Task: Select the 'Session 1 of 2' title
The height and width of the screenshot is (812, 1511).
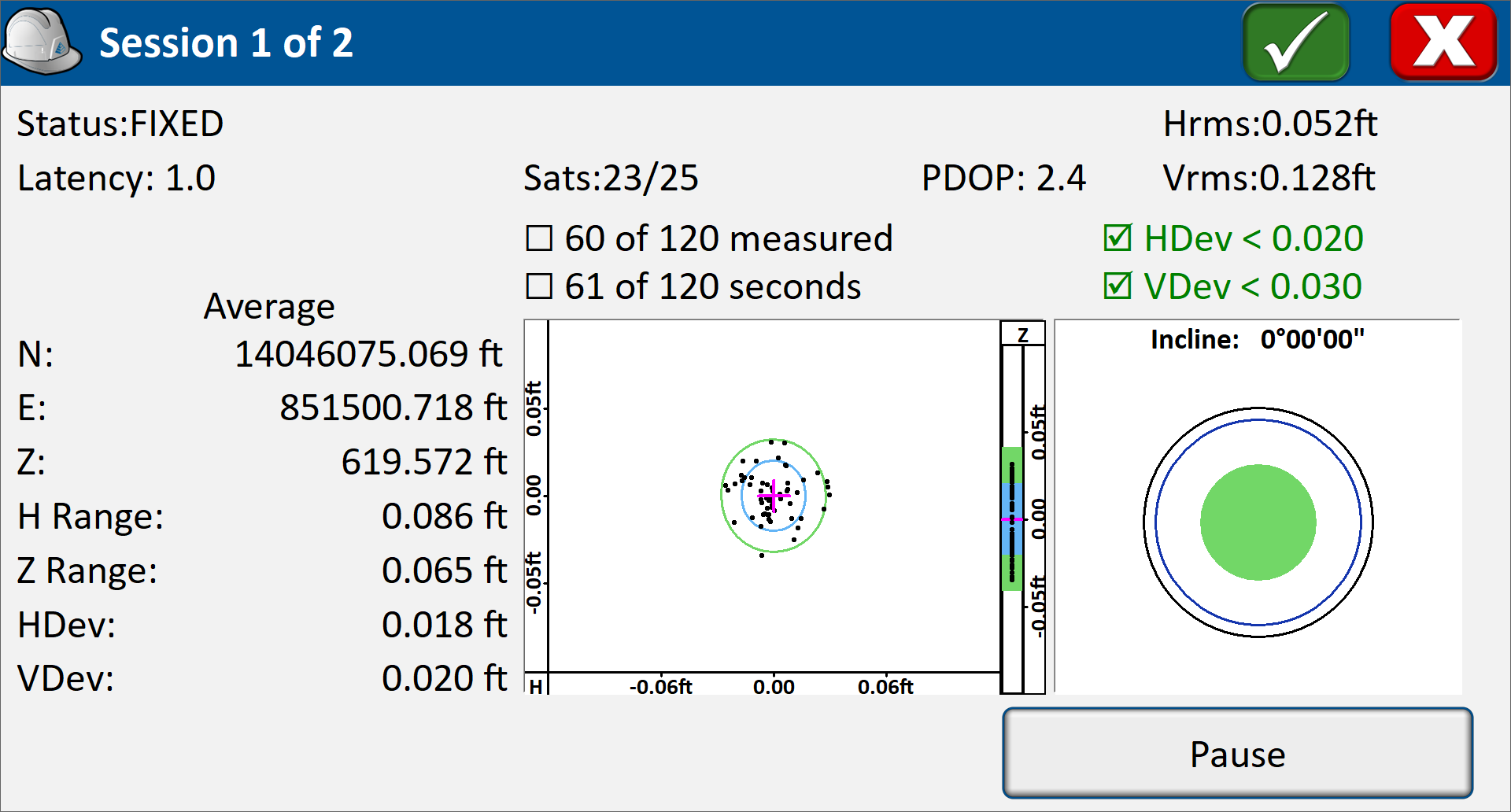Action: (x=226, y=42)
